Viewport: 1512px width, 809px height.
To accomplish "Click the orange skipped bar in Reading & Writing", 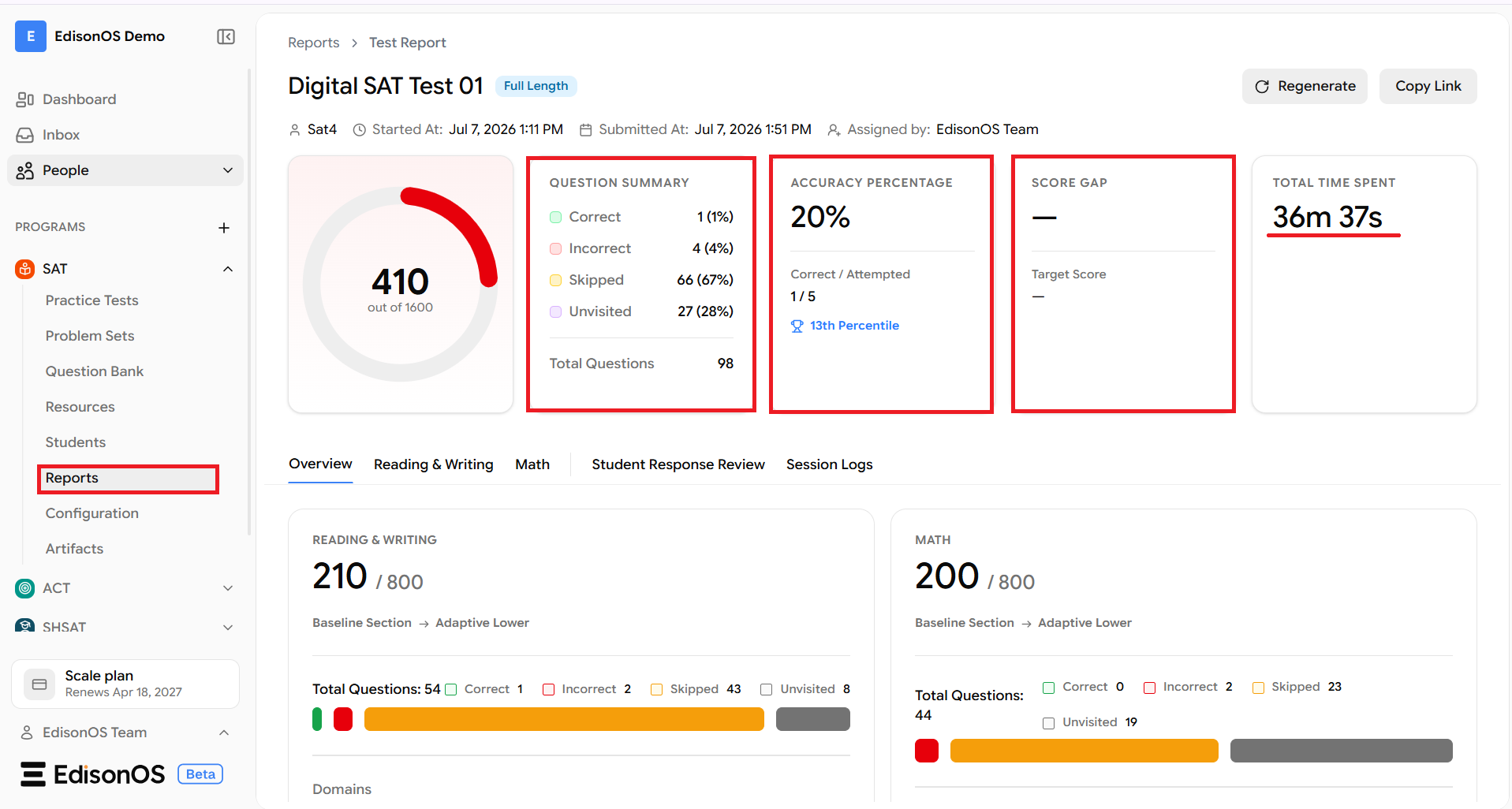I will pyautogui.click(x=564, y=719).
